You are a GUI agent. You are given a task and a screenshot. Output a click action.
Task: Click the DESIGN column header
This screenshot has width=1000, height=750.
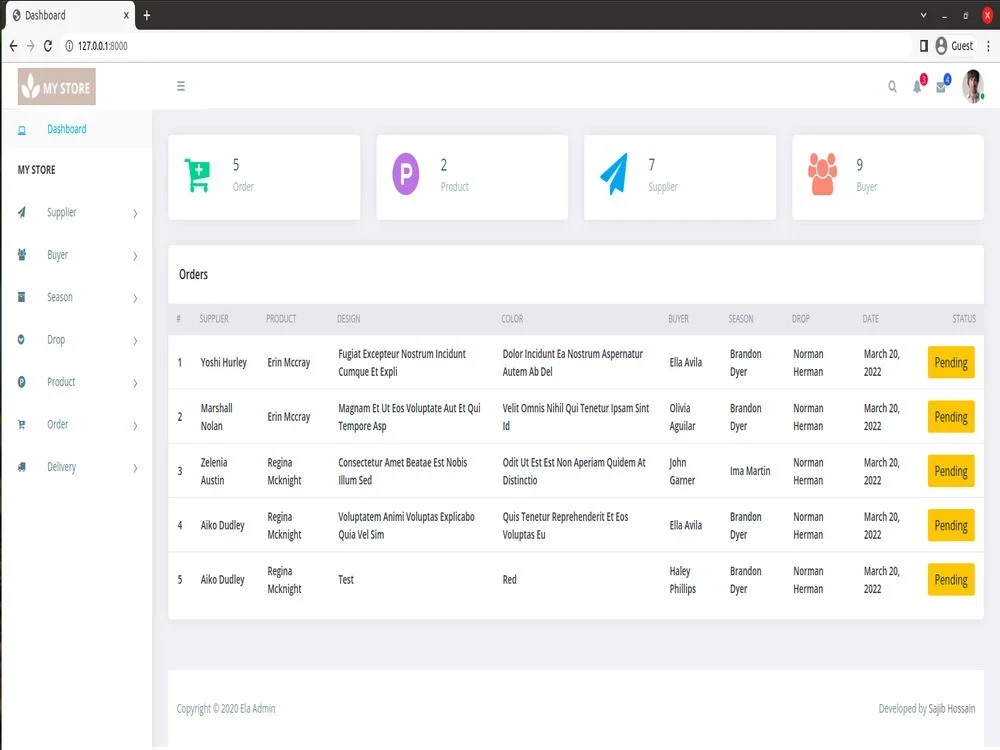348,319
